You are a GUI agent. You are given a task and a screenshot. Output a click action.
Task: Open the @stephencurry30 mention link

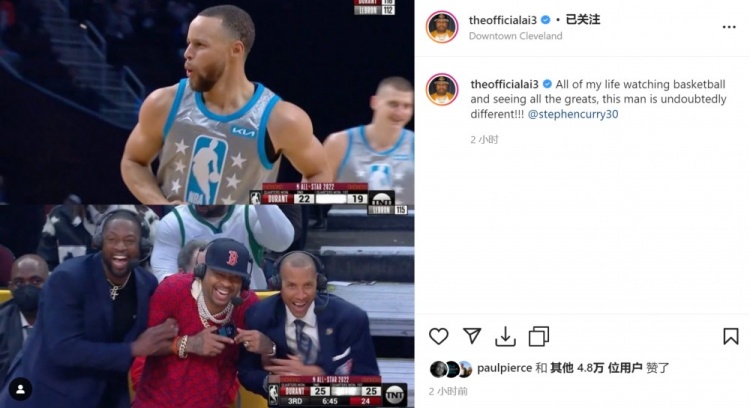click(x=573, y=114)
